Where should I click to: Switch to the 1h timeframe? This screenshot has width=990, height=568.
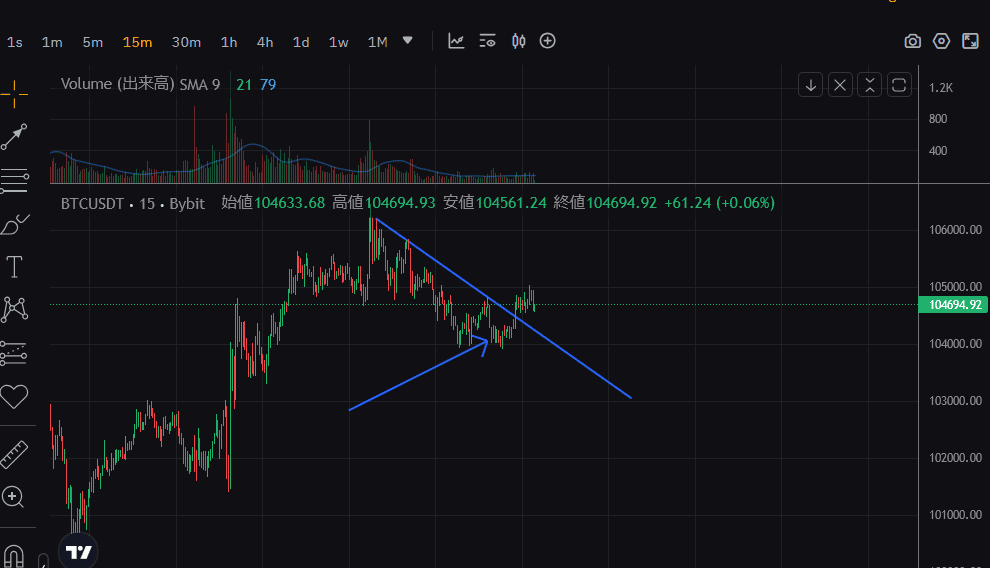coord(229,42)
